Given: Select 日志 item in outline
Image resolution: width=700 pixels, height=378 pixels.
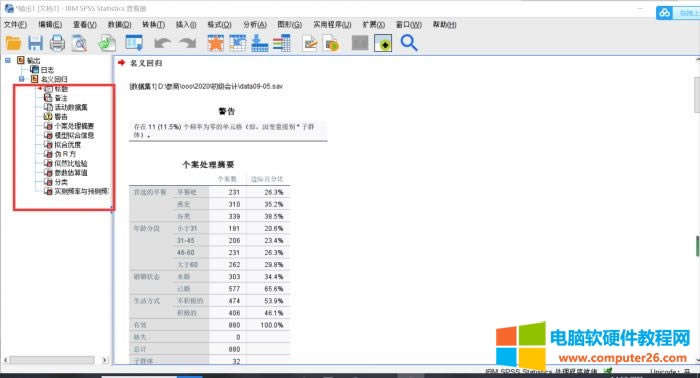Looking at the screenshot, I should (47, 70).
